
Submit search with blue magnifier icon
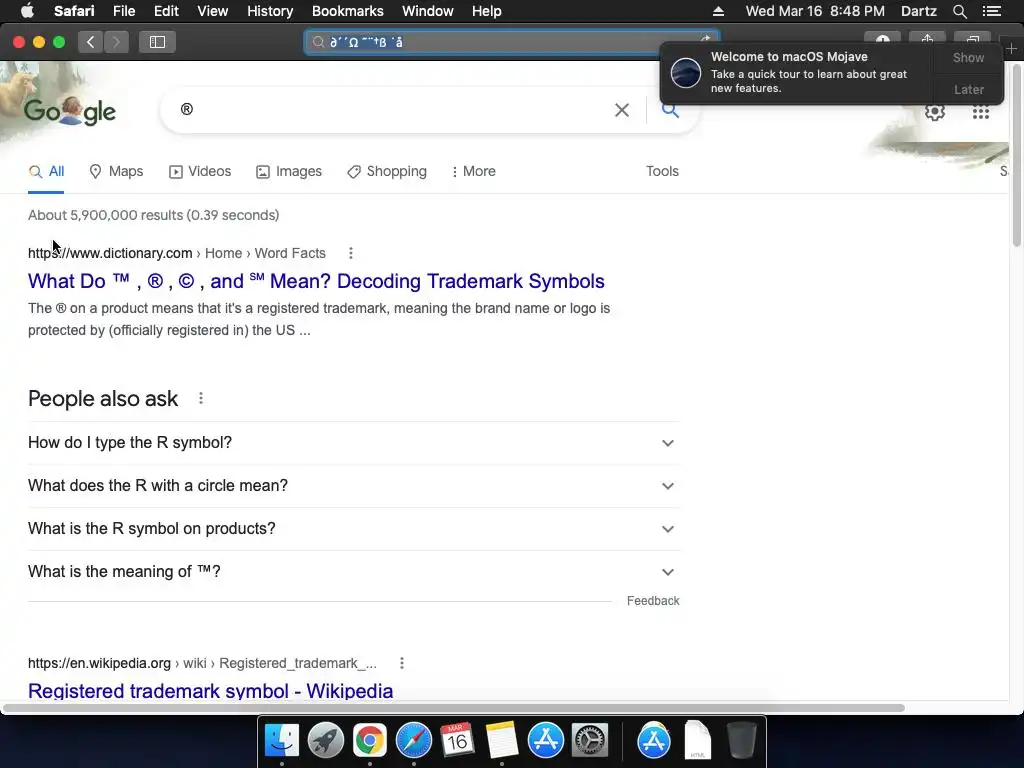[670, 110]
